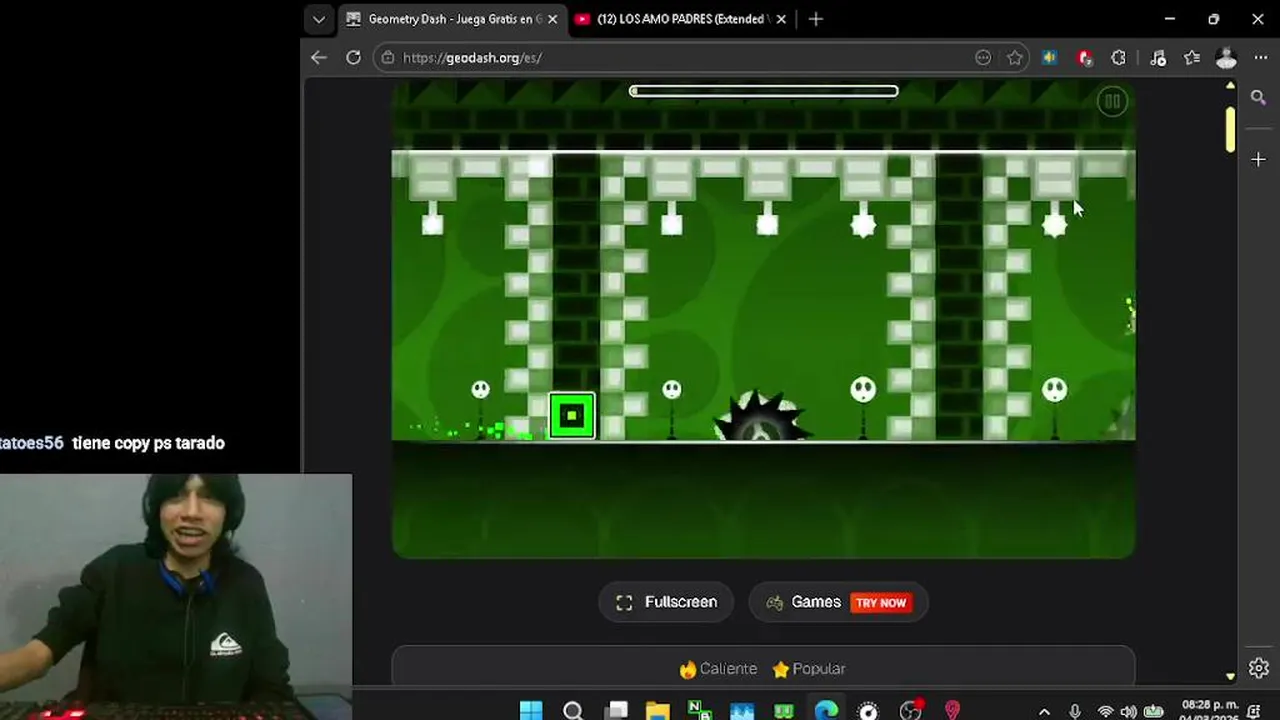Open Edge Settings and more menu
The image size is (1280, 720).
coord(1260,58)
